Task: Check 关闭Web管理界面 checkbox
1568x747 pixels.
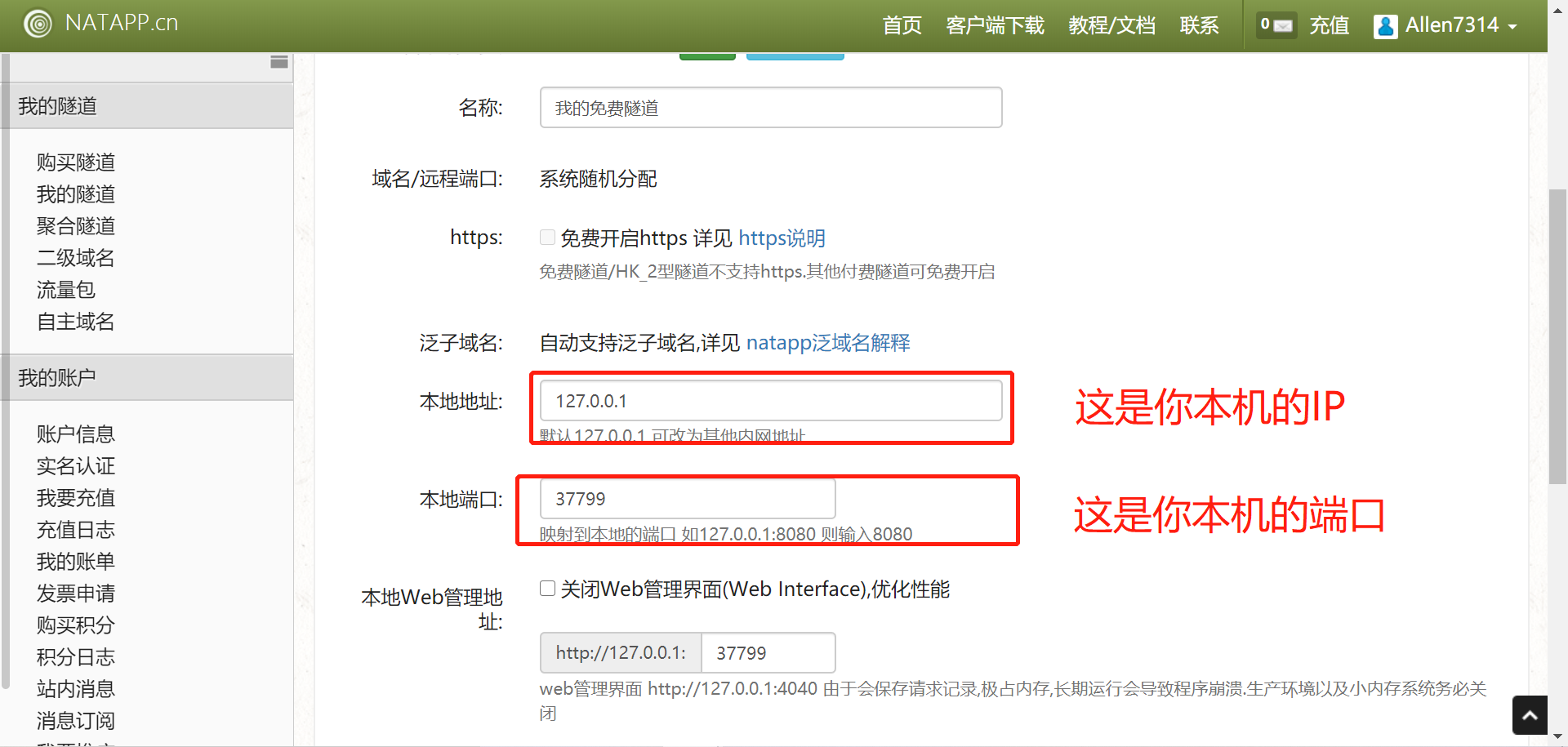Action: click(x=547, y=589)
